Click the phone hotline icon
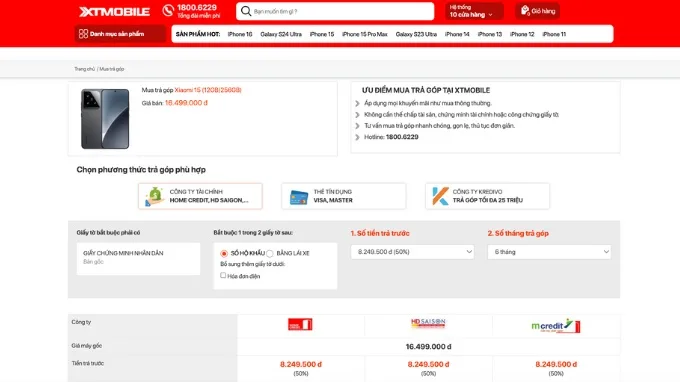This screenshot has width=680, height=382. coord(168,10)
